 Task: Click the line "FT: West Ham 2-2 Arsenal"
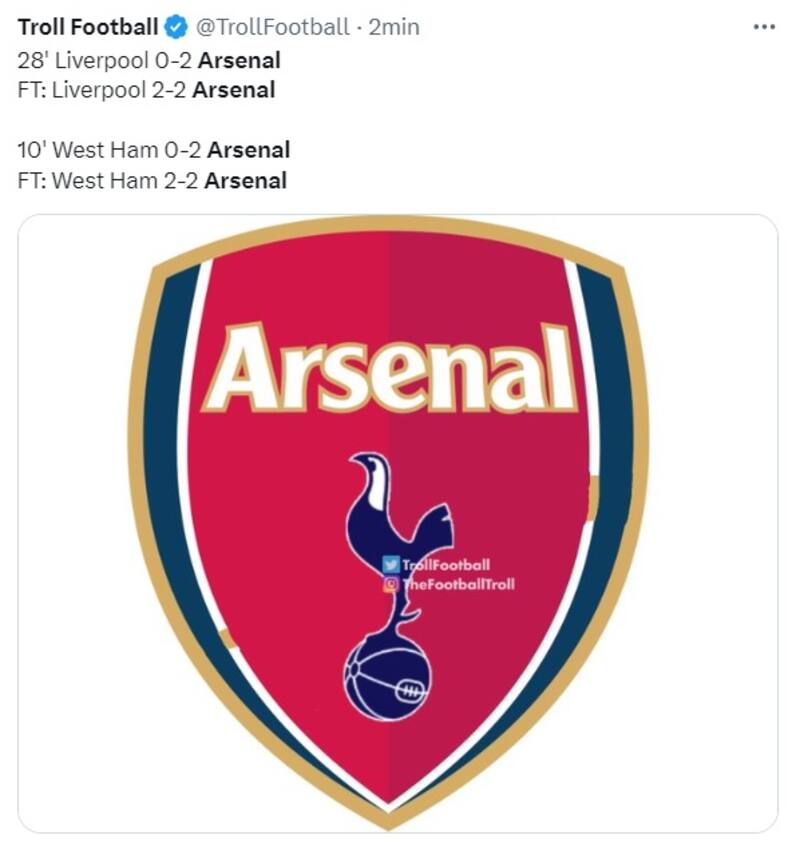click(152, 181)
